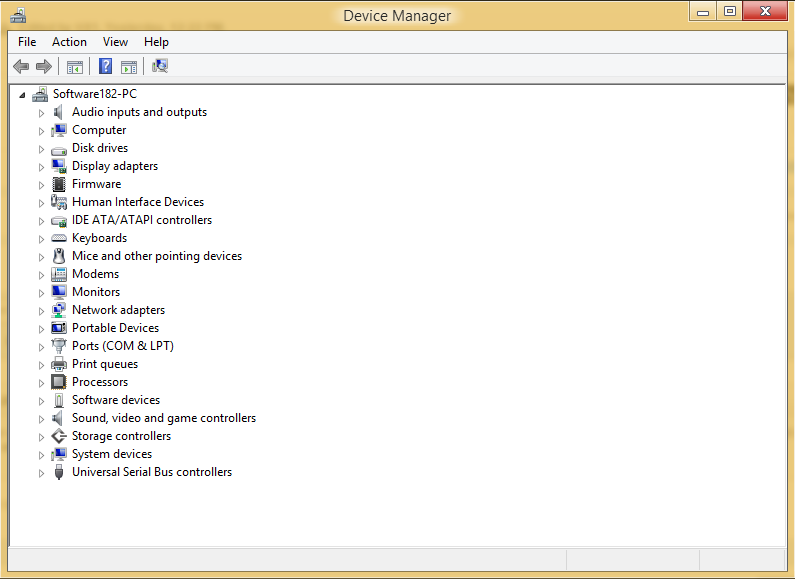Image resolution: width=795 pixels, height=579 pixels.
Task: Expand the Ports (COM & LPT) node
Action: [42, 347]
